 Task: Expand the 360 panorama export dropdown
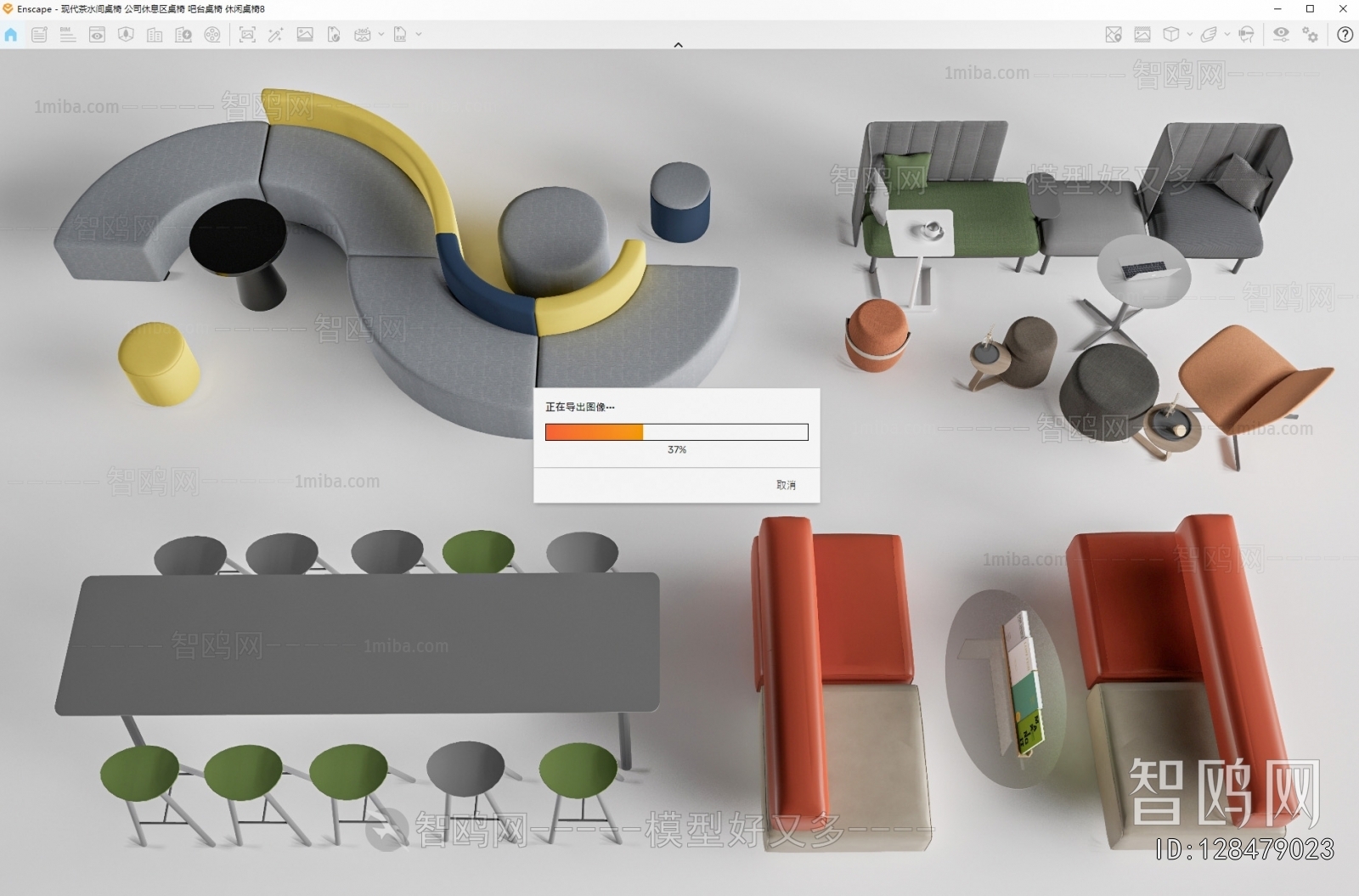381,35
